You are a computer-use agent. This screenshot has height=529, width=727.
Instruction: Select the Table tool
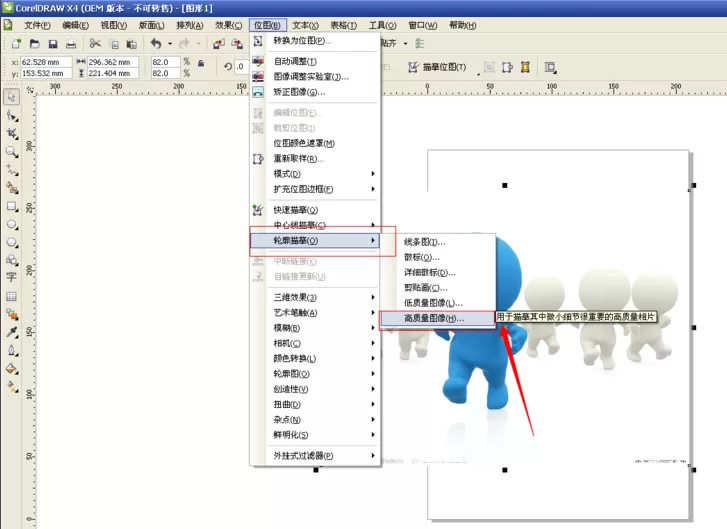12,296
